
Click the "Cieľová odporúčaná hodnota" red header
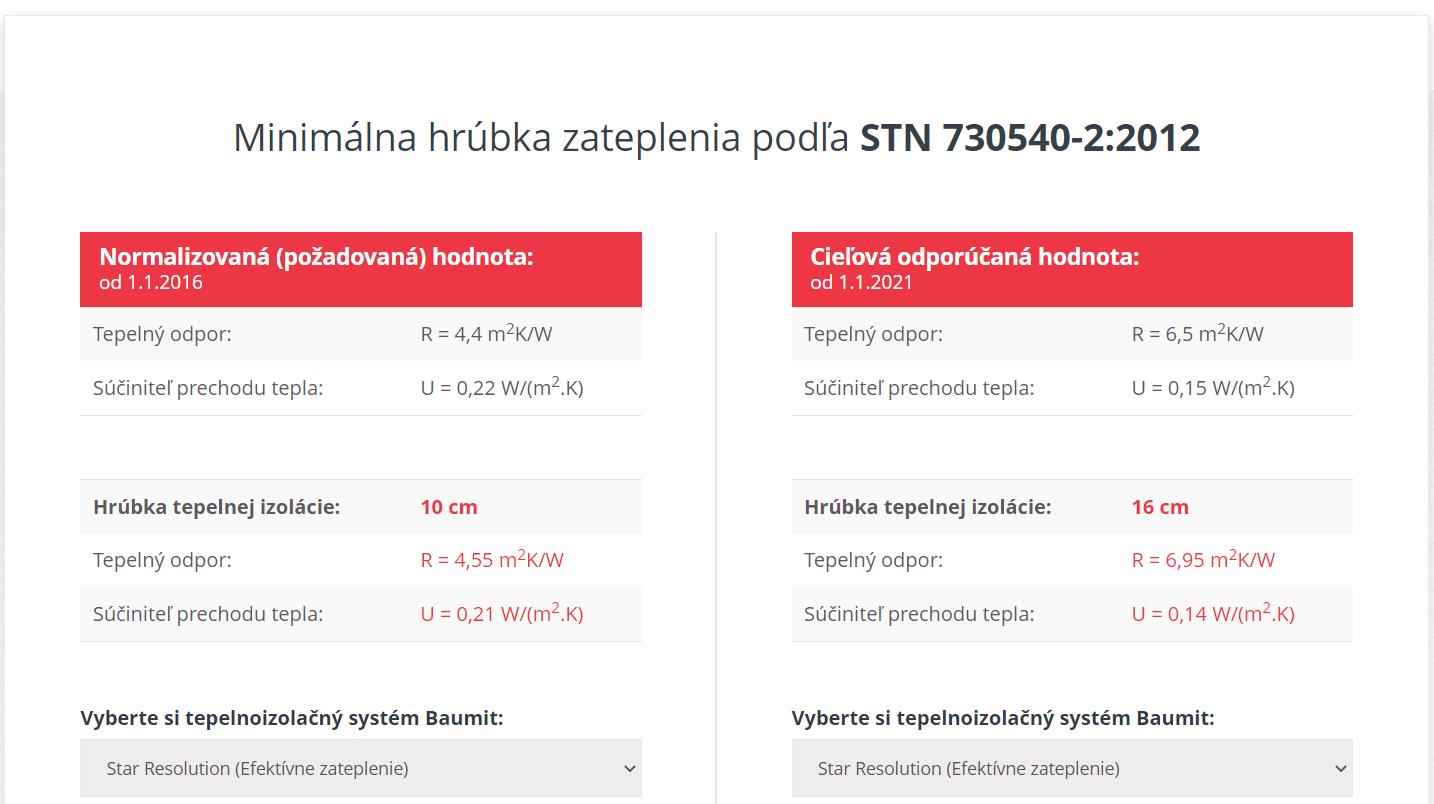coord(974,257)
